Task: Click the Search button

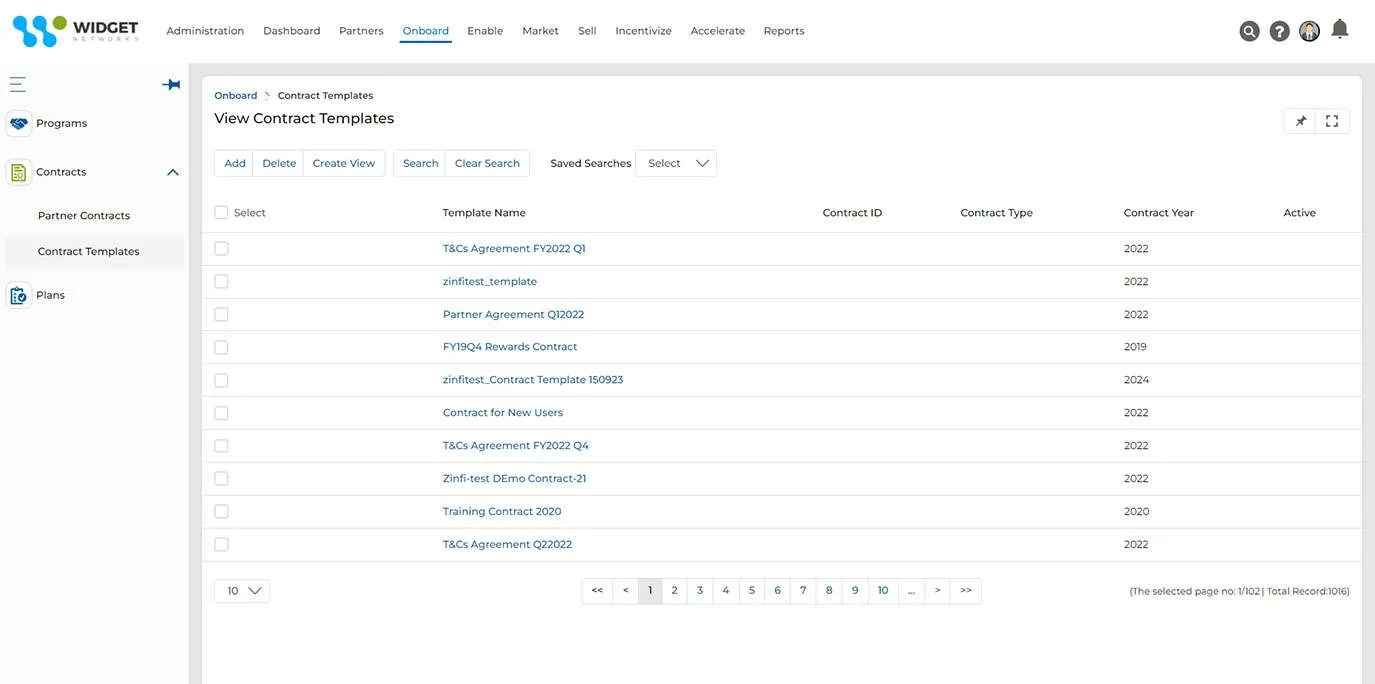Action: pyautogui.click(x=420, y=163)
